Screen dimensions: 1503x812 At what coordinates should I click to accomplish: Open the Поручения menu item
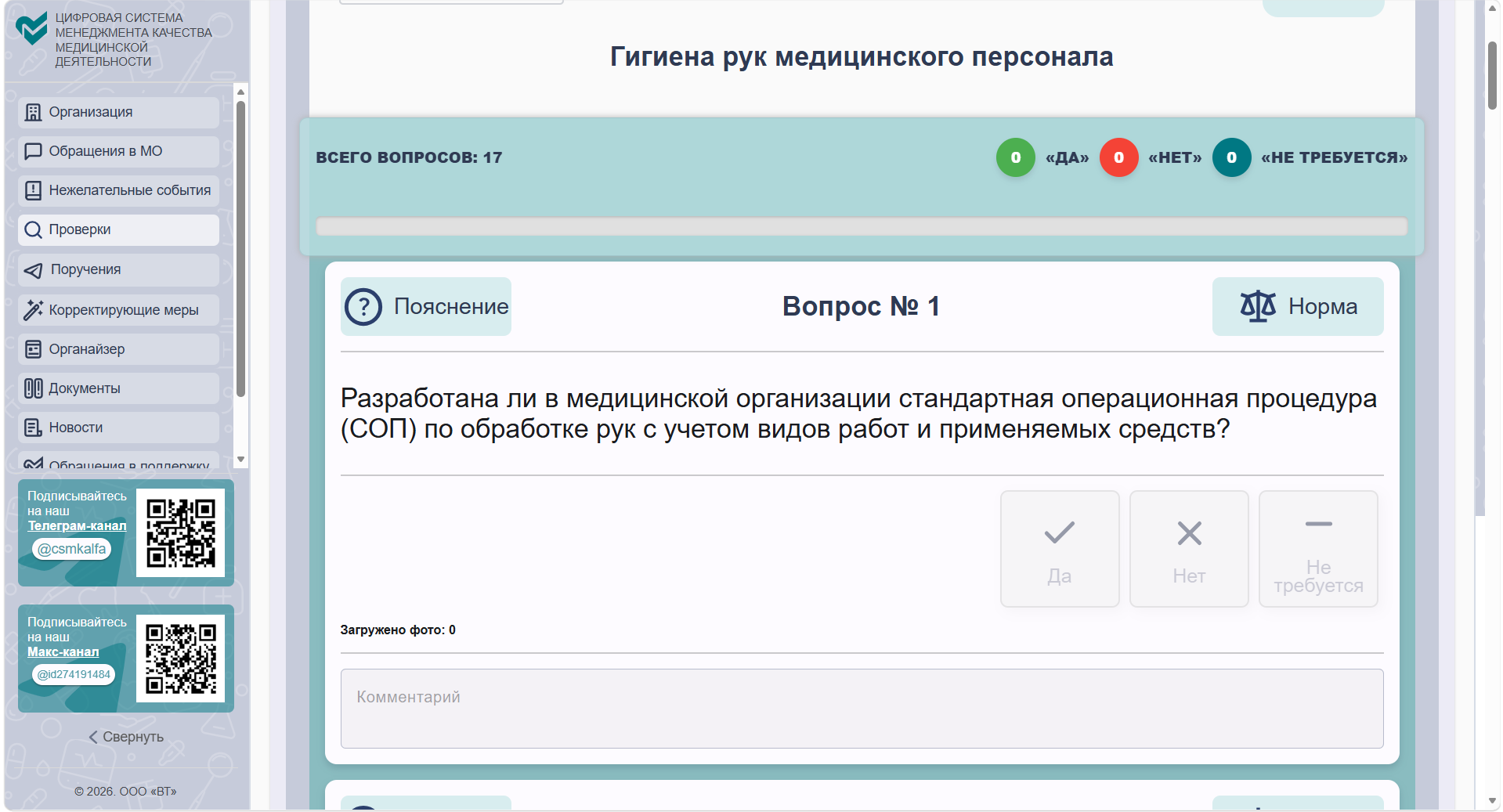pyautogui.click(x=118, y=270)
